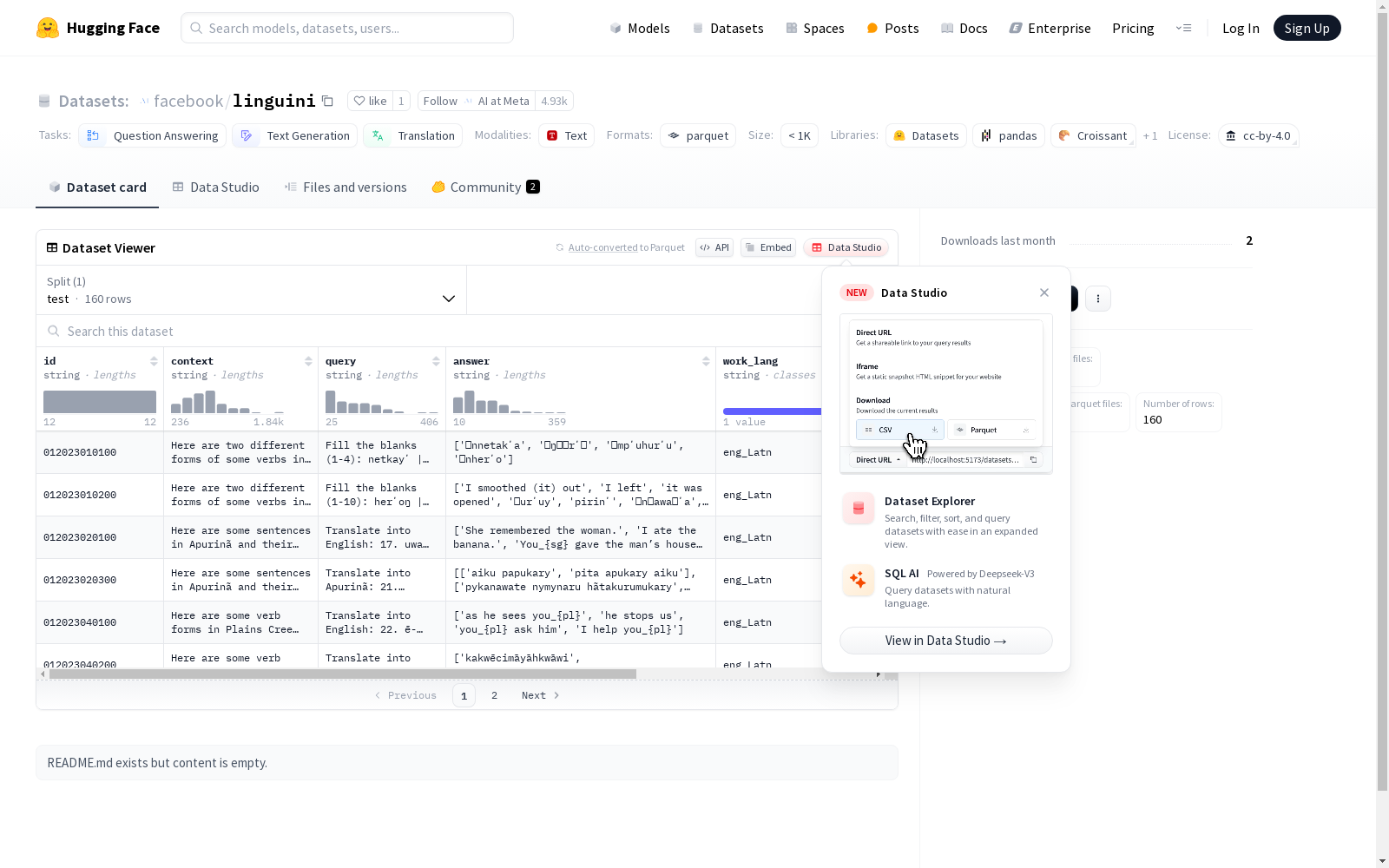The height and width of the screenshot is (868, 1389).
Task: Select the parquet format tag
Action: point(698,135)
